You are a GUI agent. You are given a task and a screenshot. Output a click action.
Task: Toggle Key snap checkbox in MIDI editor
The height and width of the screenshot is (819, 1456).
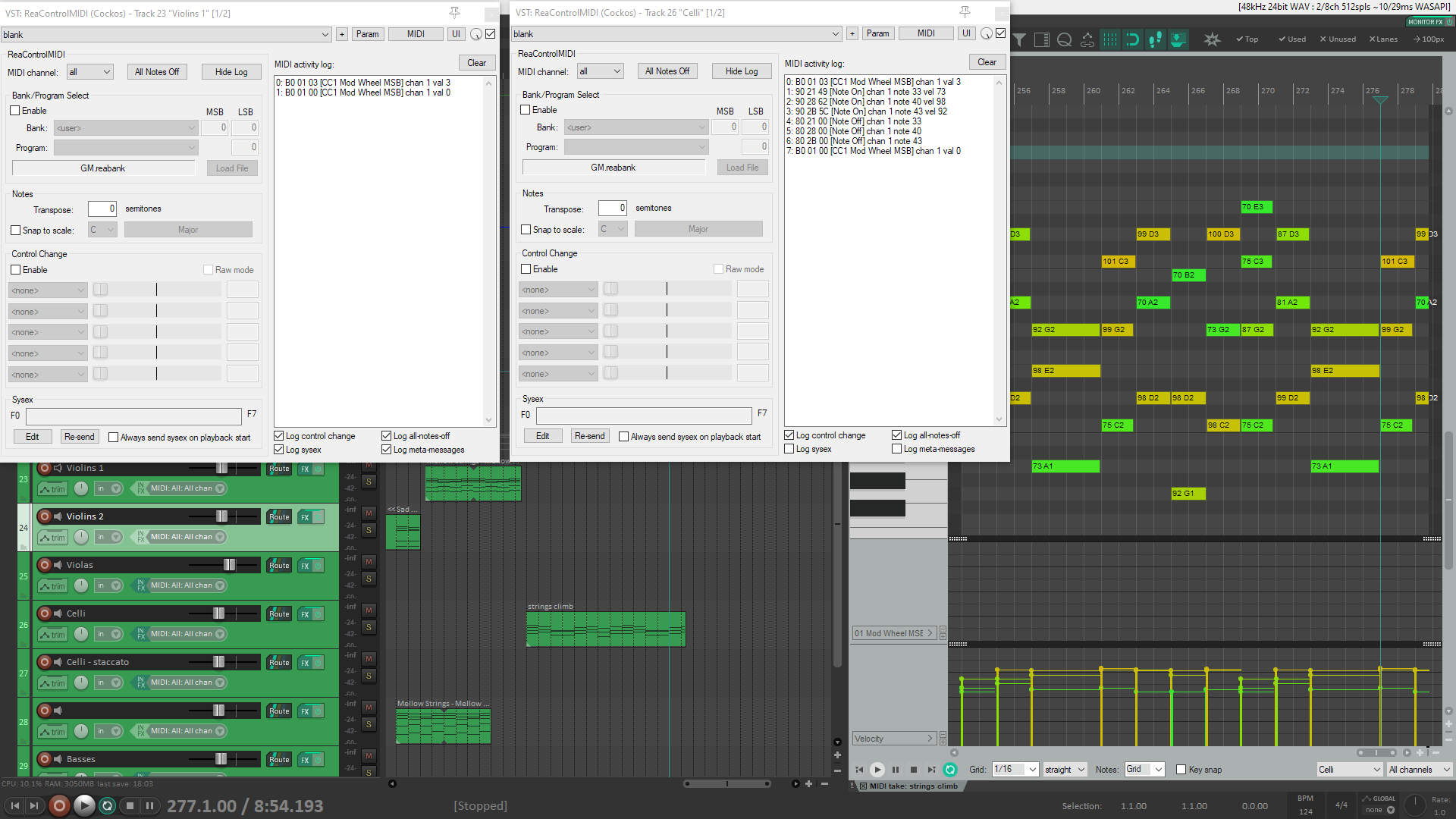point(1181,769)
